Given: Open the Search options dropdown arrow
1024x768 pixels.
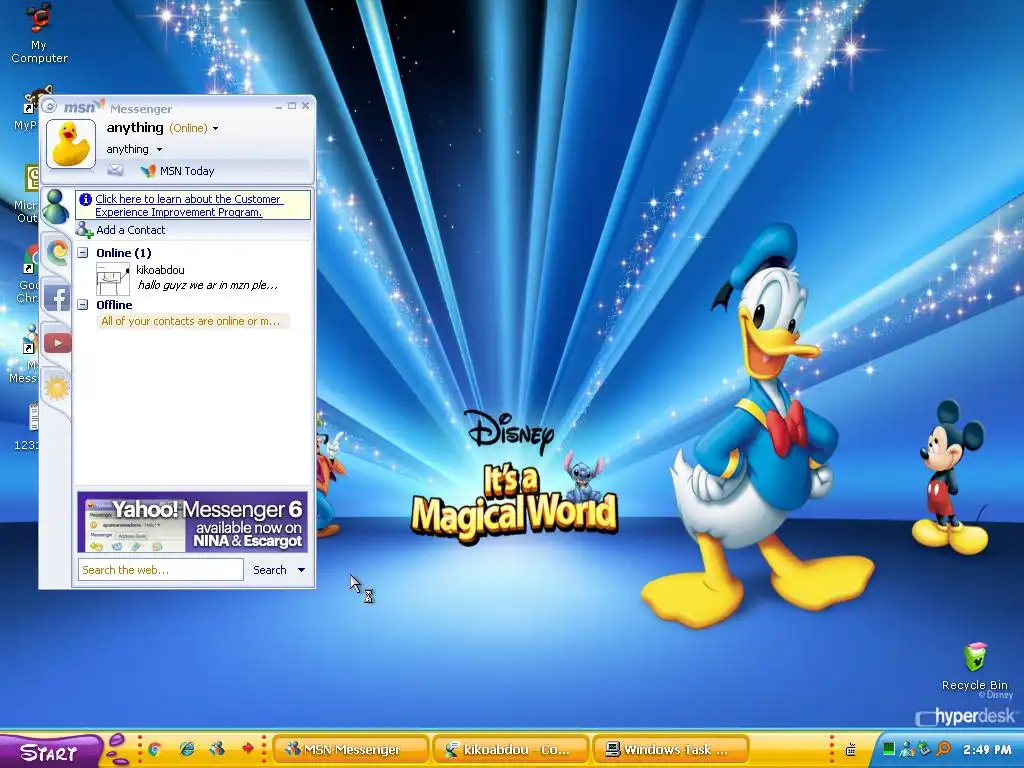Looking at the screenshot, I should (x=301, y=570).
